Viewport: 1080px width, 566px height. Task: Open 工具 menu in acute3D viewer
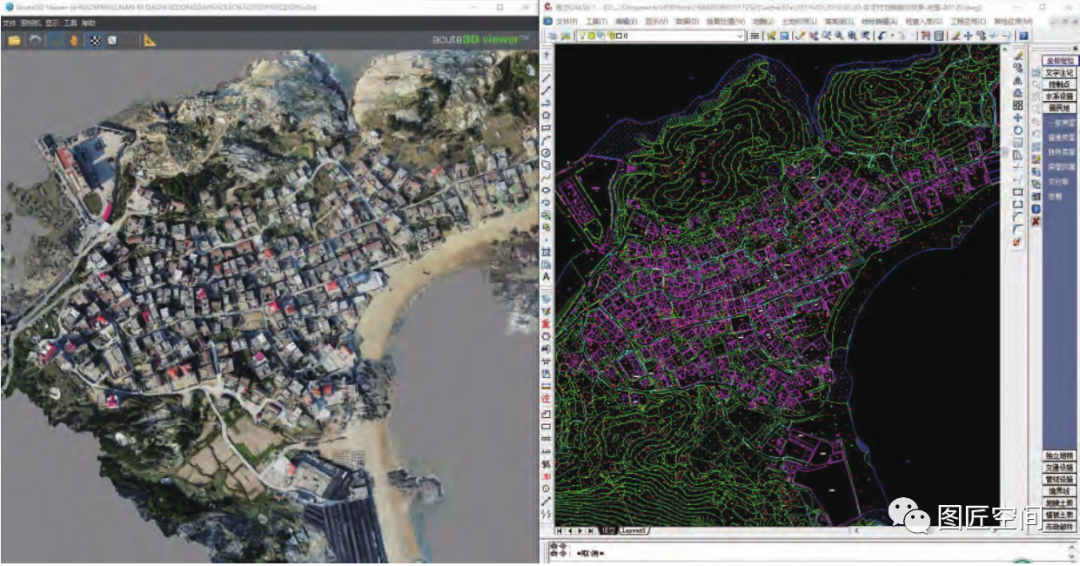[70, 23]
